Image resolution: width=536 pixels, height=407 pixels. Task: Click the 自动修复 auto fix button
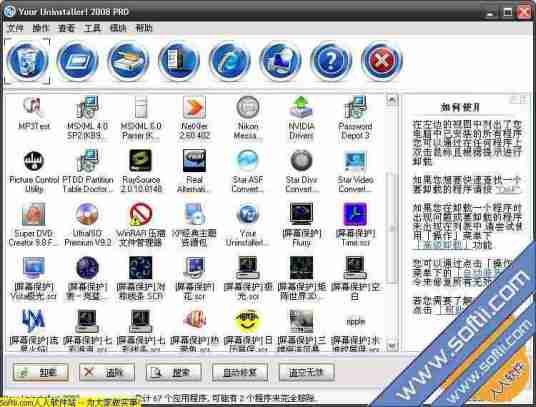click(240, 372)
